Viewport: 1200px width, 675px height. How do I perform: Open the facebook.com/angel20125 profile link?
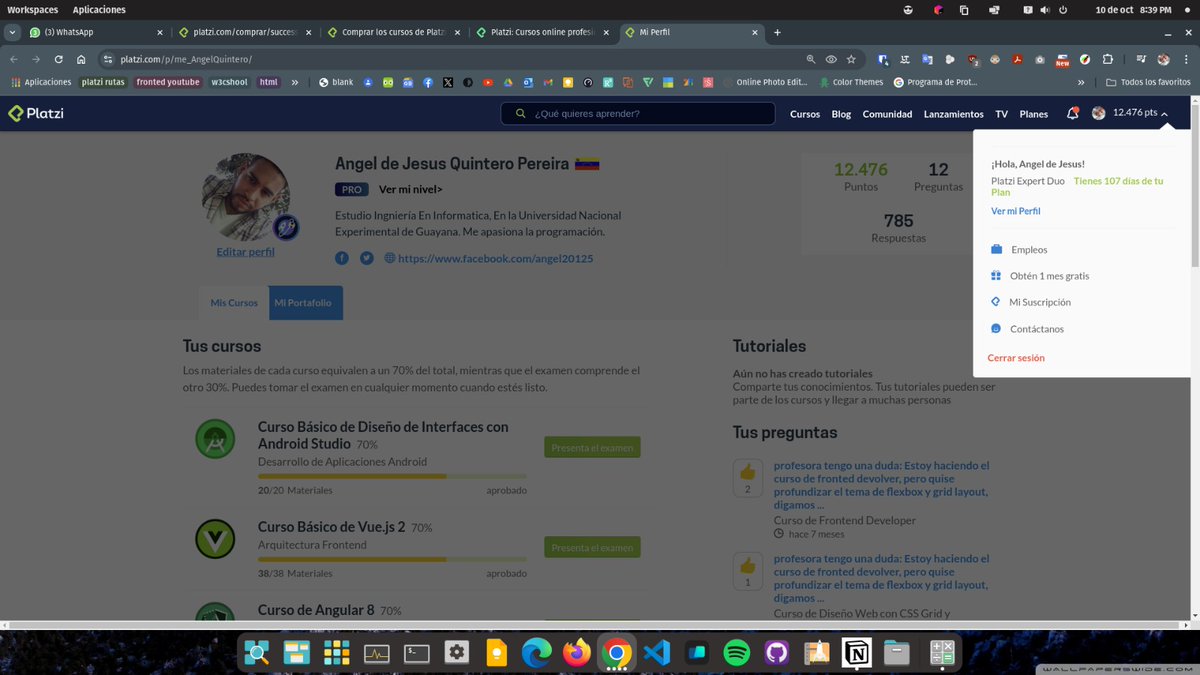[x=495, y=258]
